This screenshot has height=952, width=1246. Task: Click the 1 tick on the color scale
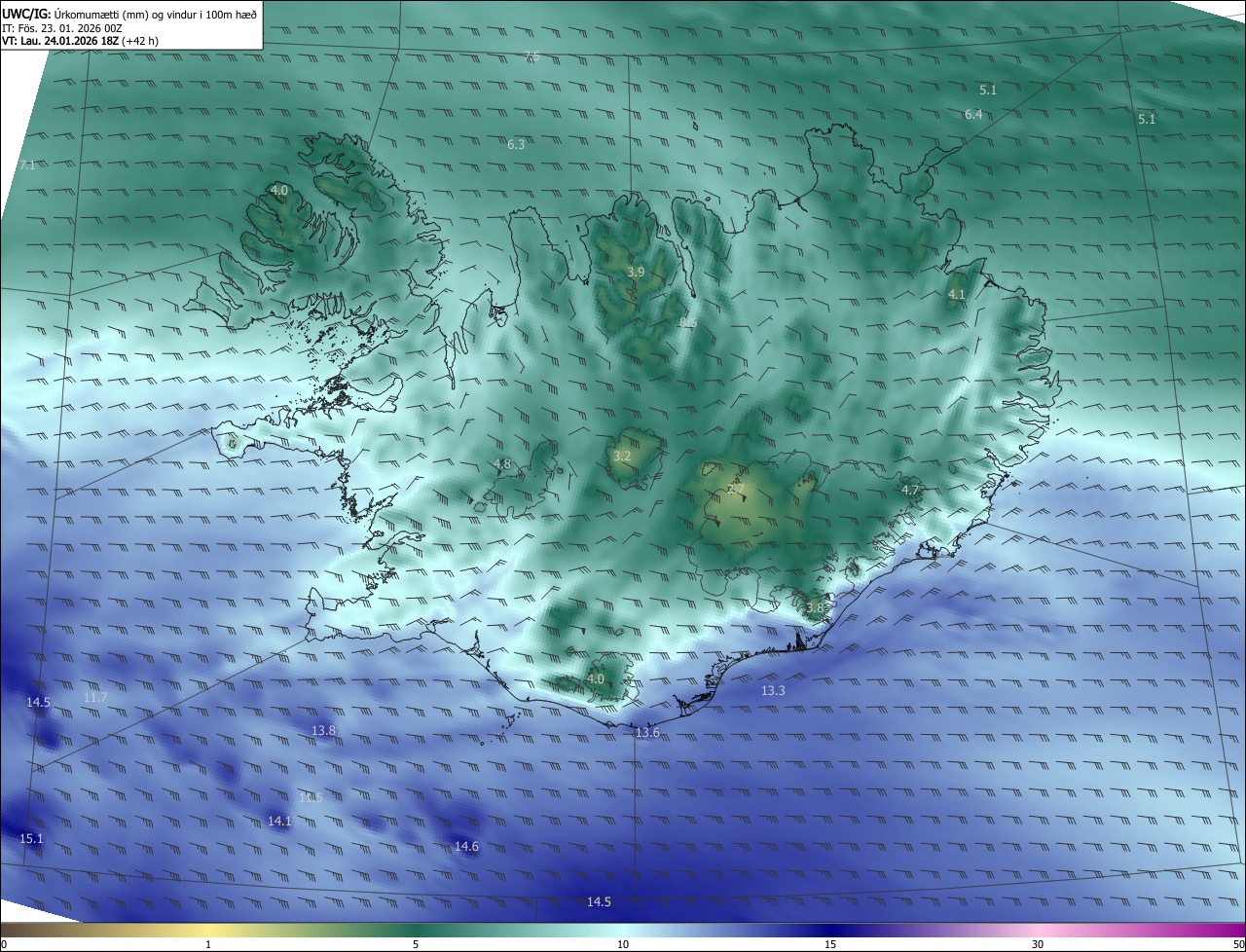tap(208, 944)
